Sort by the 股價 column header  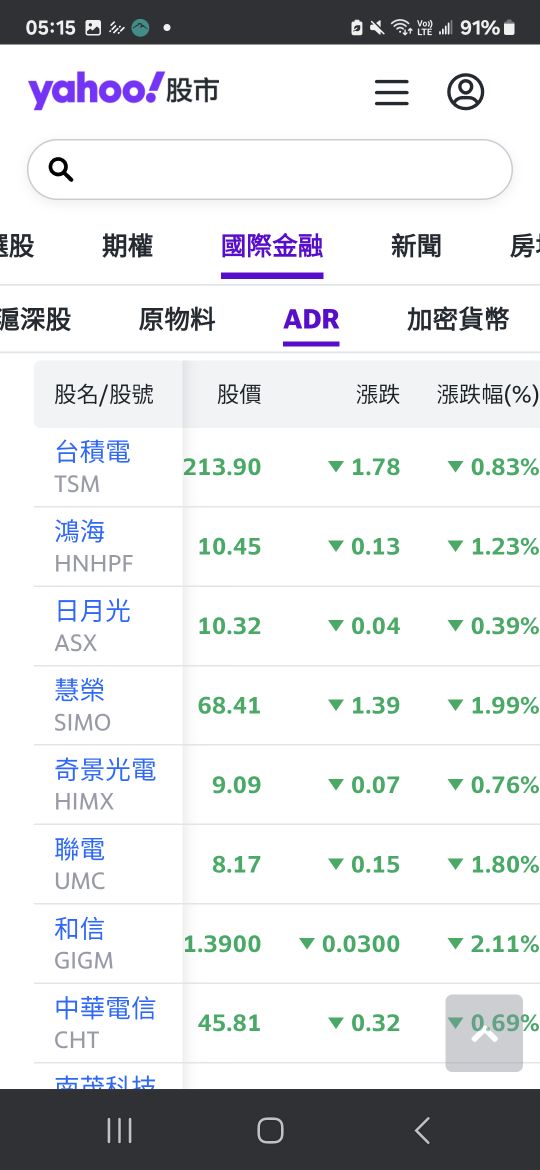[x=239, y=395]
